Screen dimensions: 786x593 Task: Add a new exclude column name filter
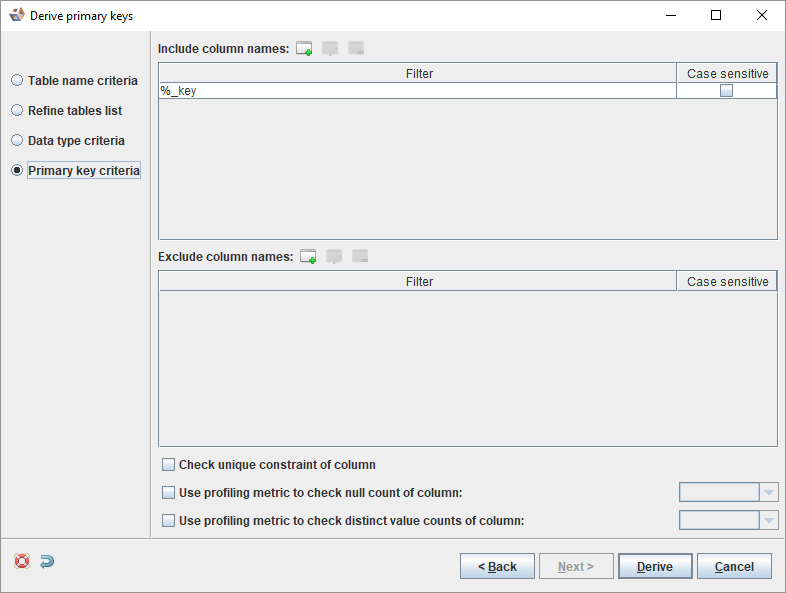[308, 257]
